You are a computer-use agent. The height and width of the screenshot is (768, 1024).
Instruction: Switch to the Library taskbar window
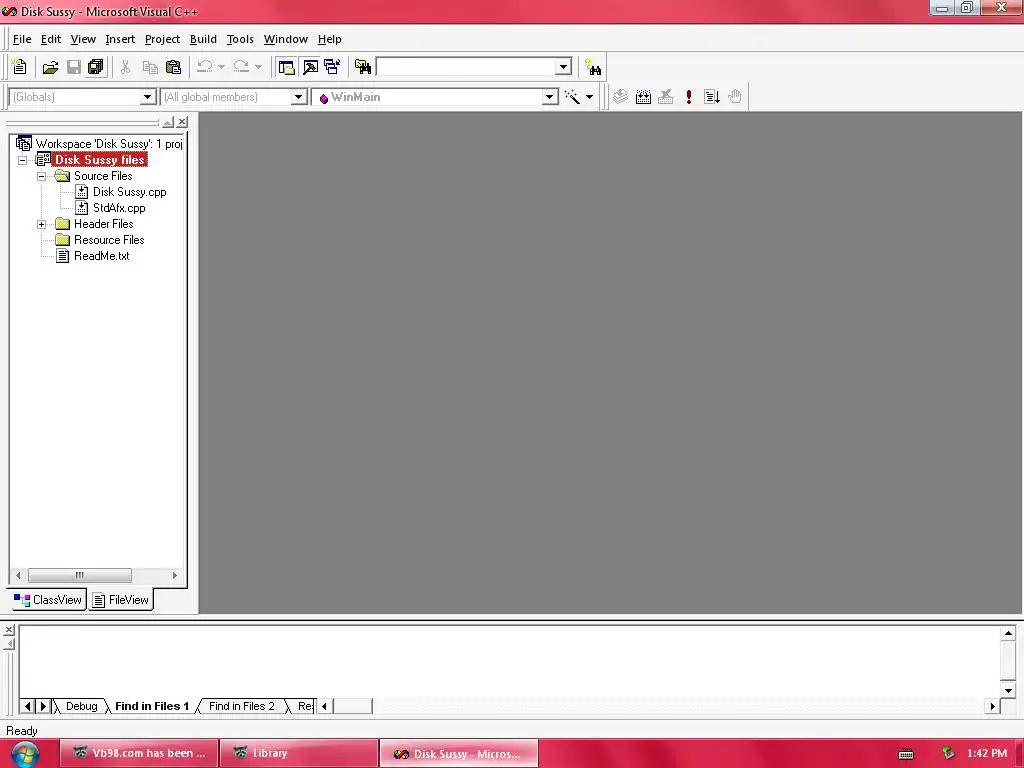pos(298,753)
